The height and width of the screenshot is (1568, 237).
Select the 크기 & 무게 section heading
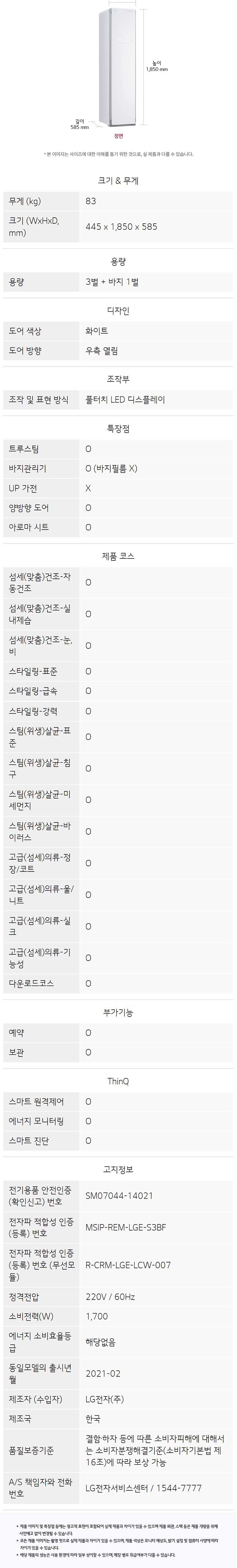[118, 181]
